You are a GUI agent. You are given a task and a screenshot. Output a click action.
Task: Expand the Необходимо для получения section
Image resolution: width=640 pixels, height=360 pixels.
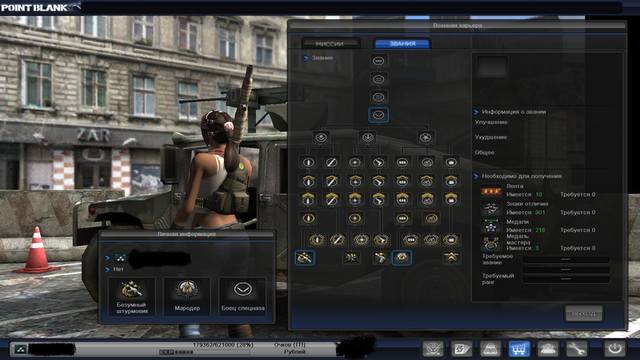[476, 176]
